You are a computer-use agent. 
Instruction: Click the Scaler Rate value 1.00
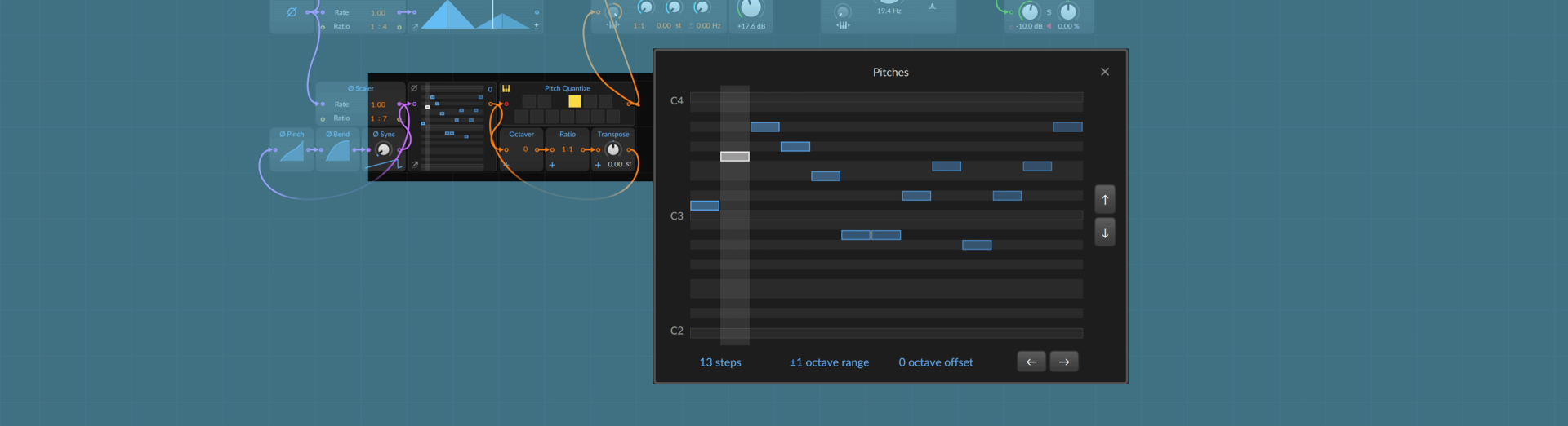378,104
